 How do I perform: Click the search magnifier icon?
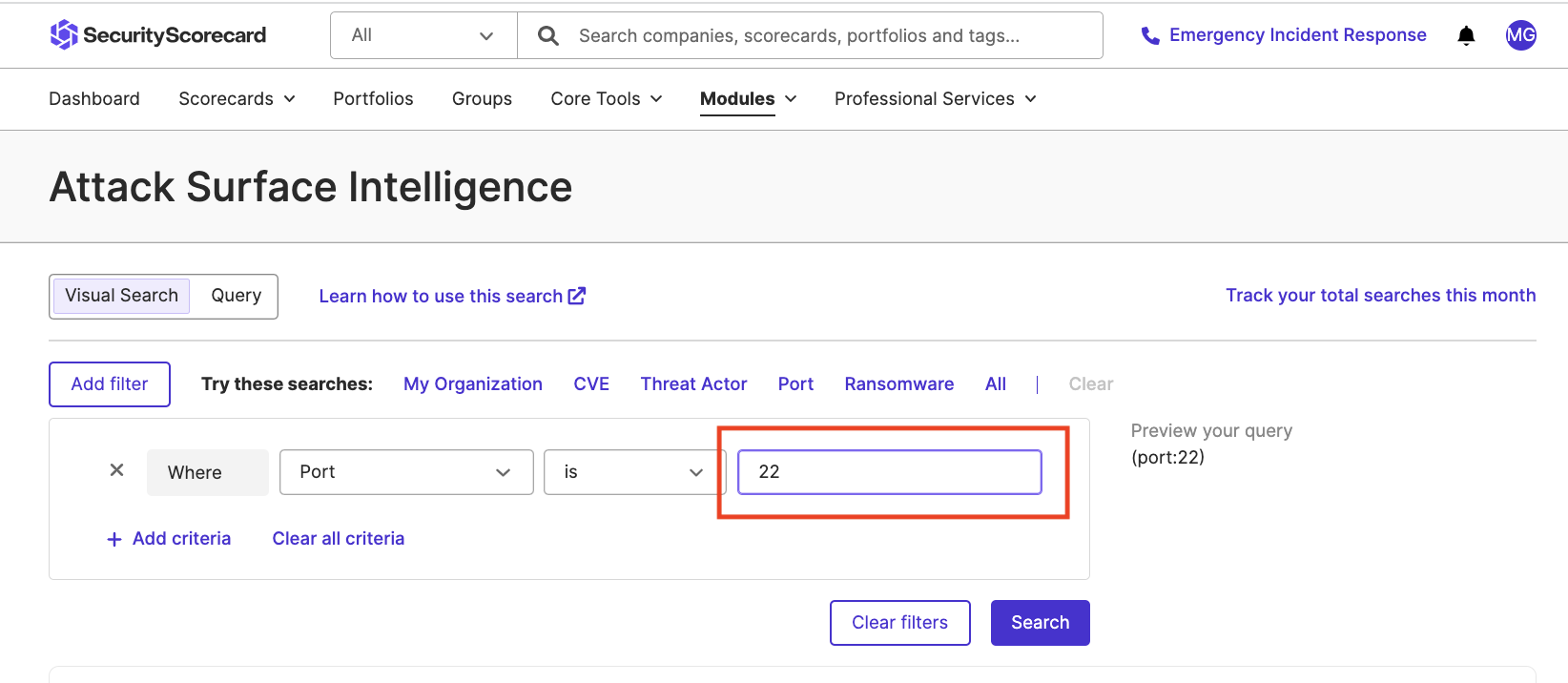pyautogui.click(x=548, y=35)
